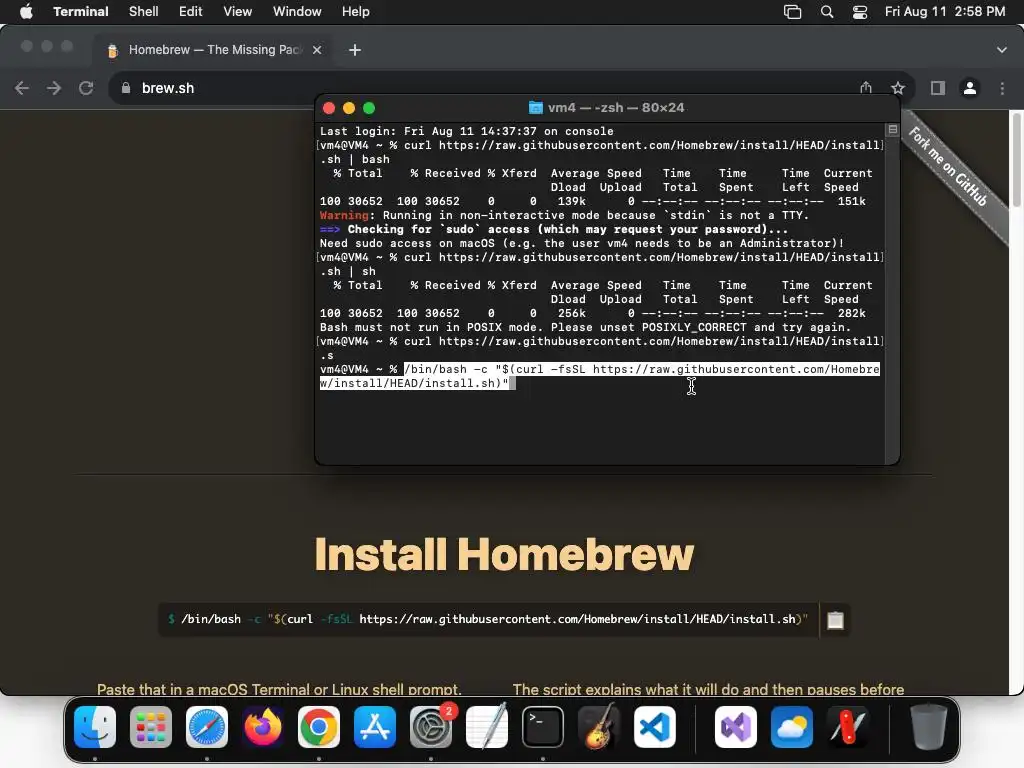
Task: Click the highlighted /bin/bash command in Terminal
Action: (x=600, y=376)
